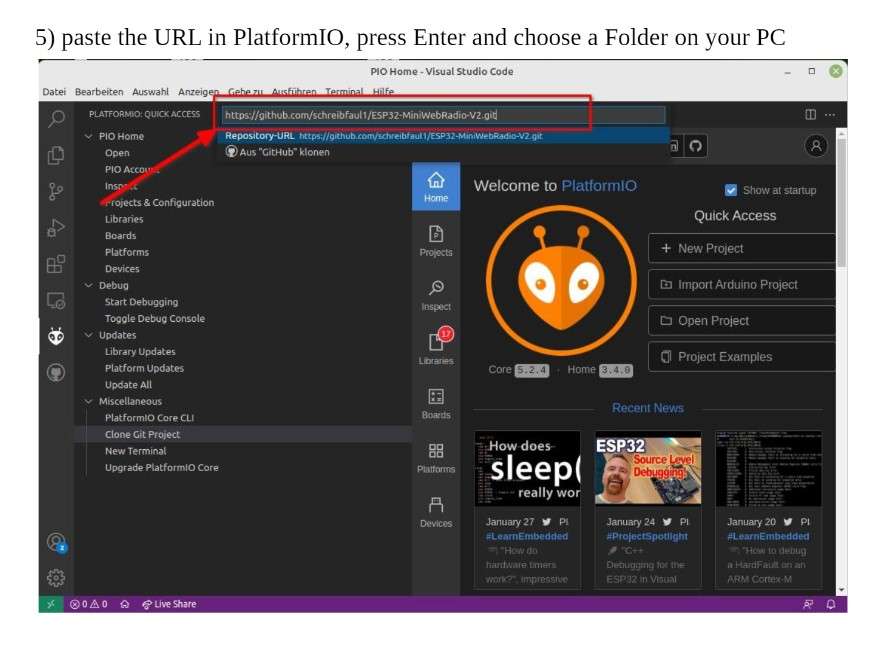The height and width of the screenshot is (657, 891).
Task: Open the Auswahl menu
Action: (x=151, y=92)
